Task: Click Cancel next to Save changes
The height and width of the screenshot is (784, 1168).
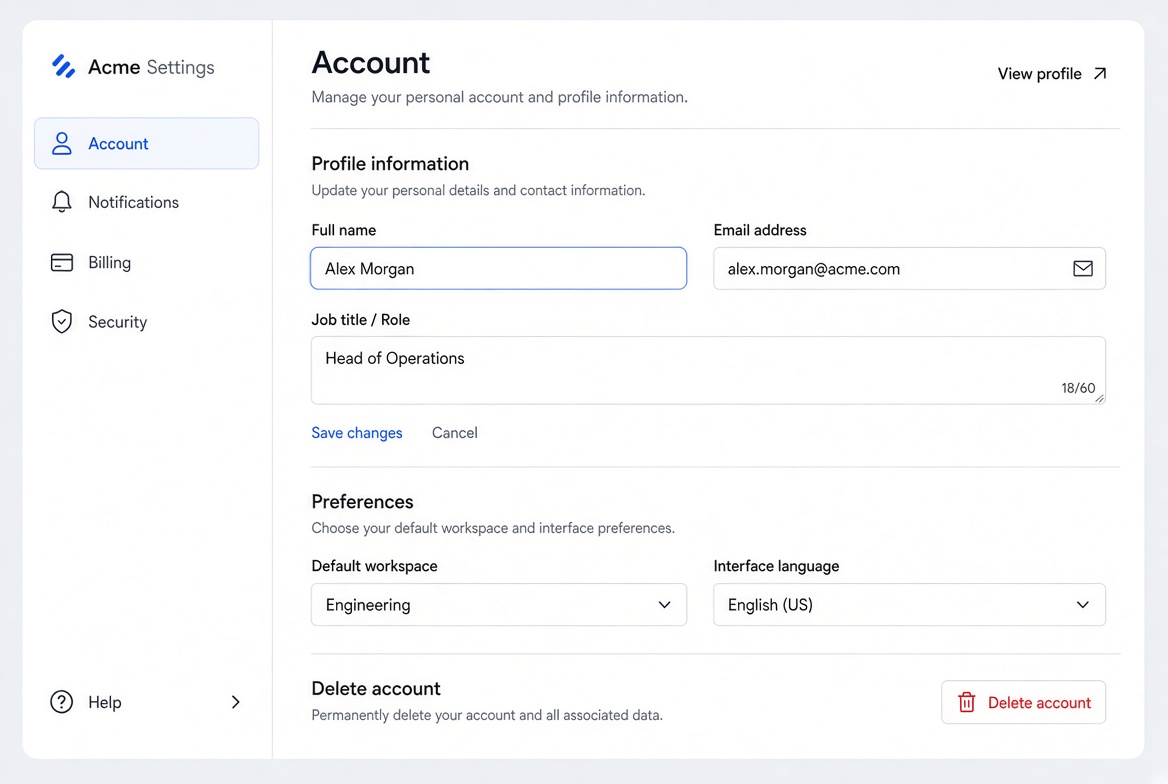Action: (454, 433)
